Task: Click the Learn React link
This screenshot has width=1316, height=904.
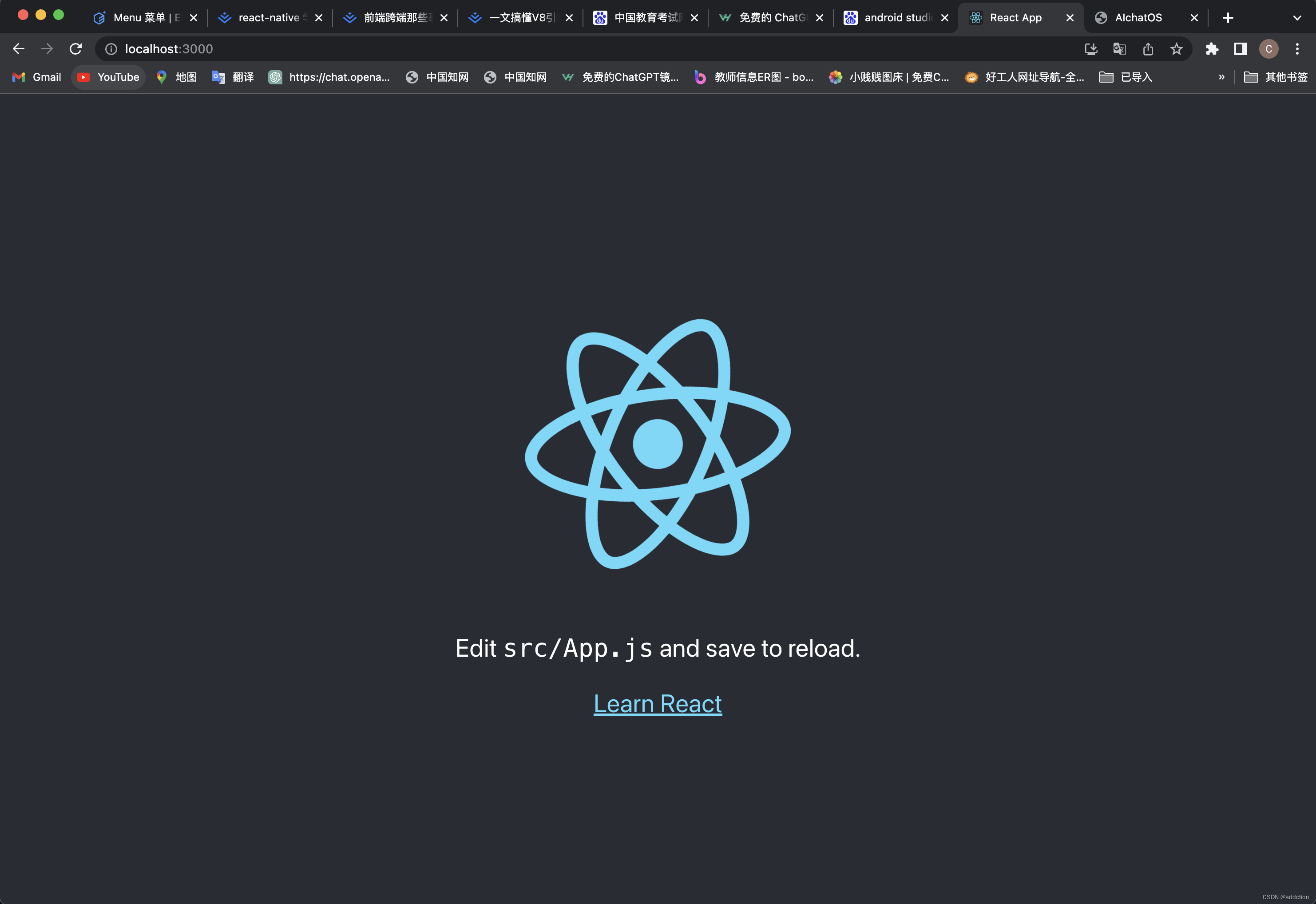Action: [658, 703]
